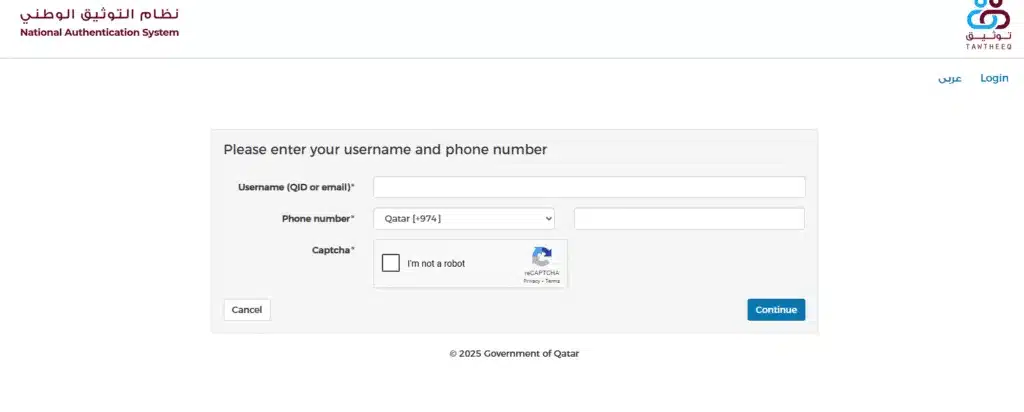Open the reCAPTCHA Terms link
The image size is (1024, 412).
(x=553, y=281)
